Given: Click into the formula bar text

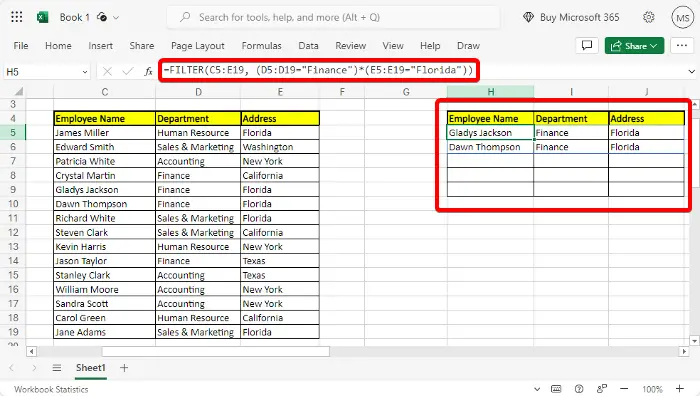Looking at the screenshot, I should tap(318, 70).
